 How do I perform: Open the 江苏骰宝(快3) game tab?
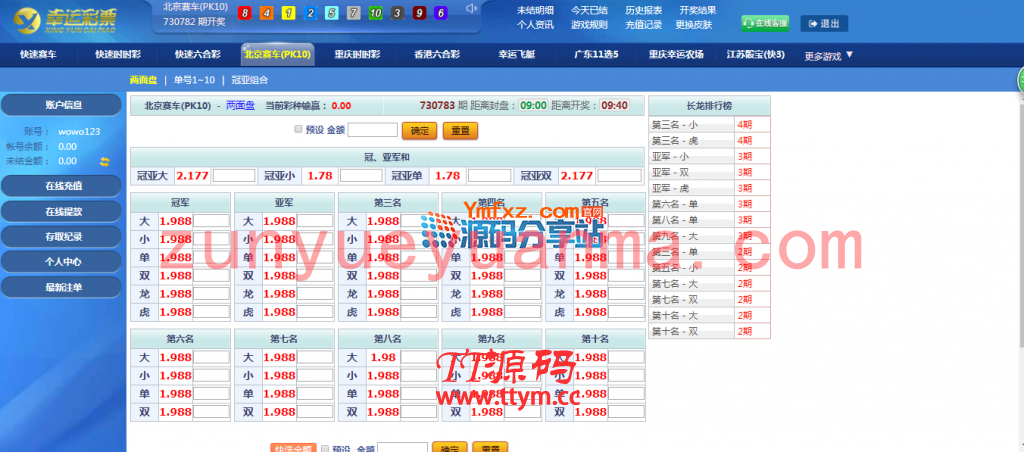click(x=756, y=55)
